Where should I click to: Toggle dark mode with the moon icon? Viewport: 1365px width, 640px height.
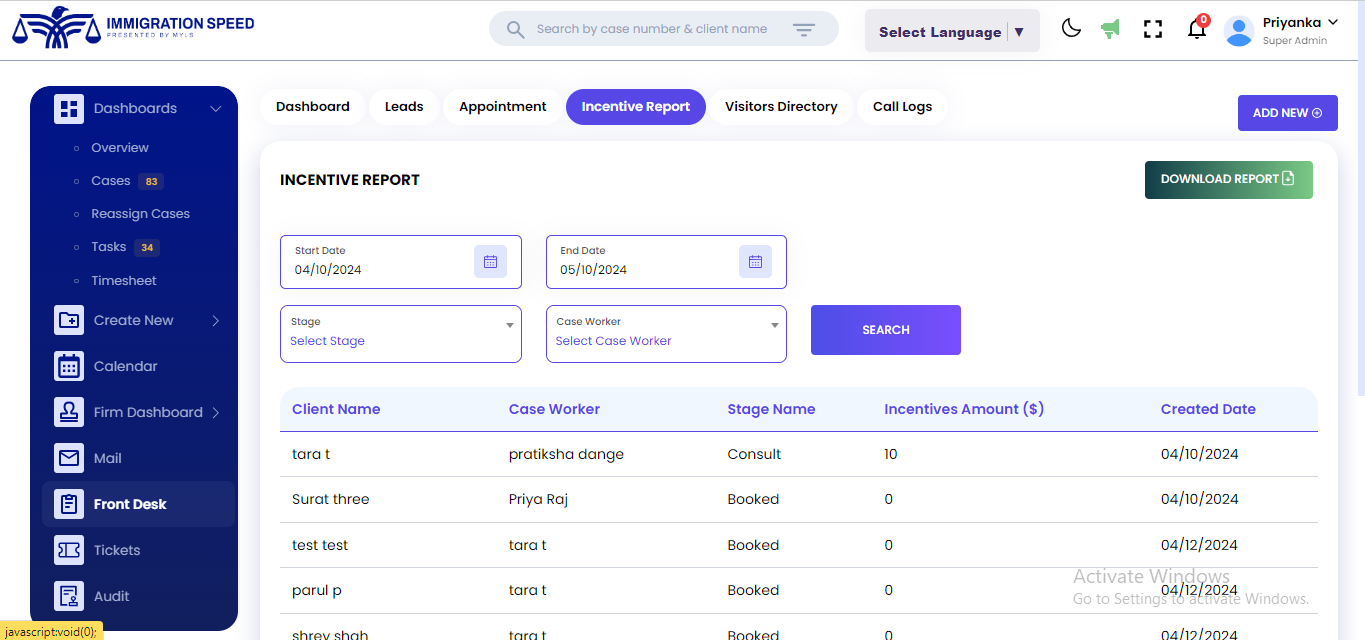(1071, 28)
